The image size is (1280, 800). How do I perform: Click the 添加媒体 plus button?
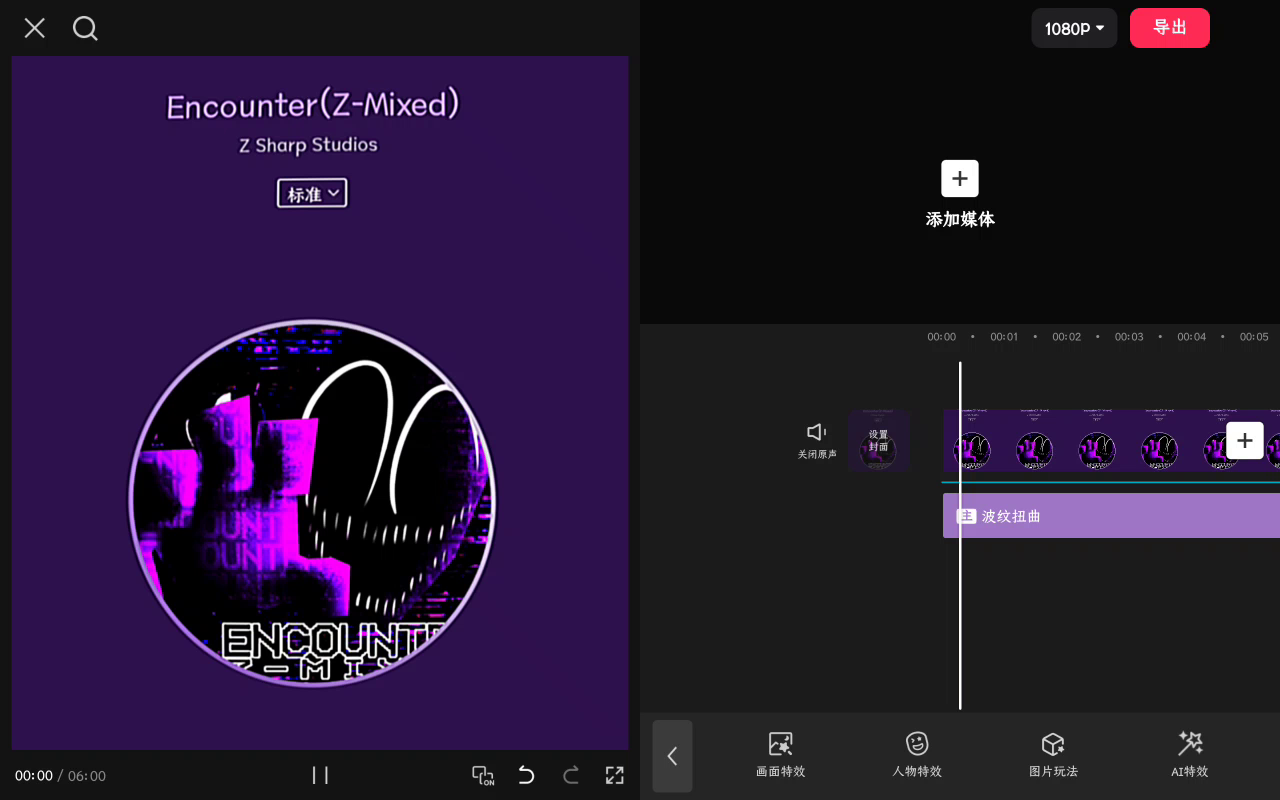pos(960,179)
